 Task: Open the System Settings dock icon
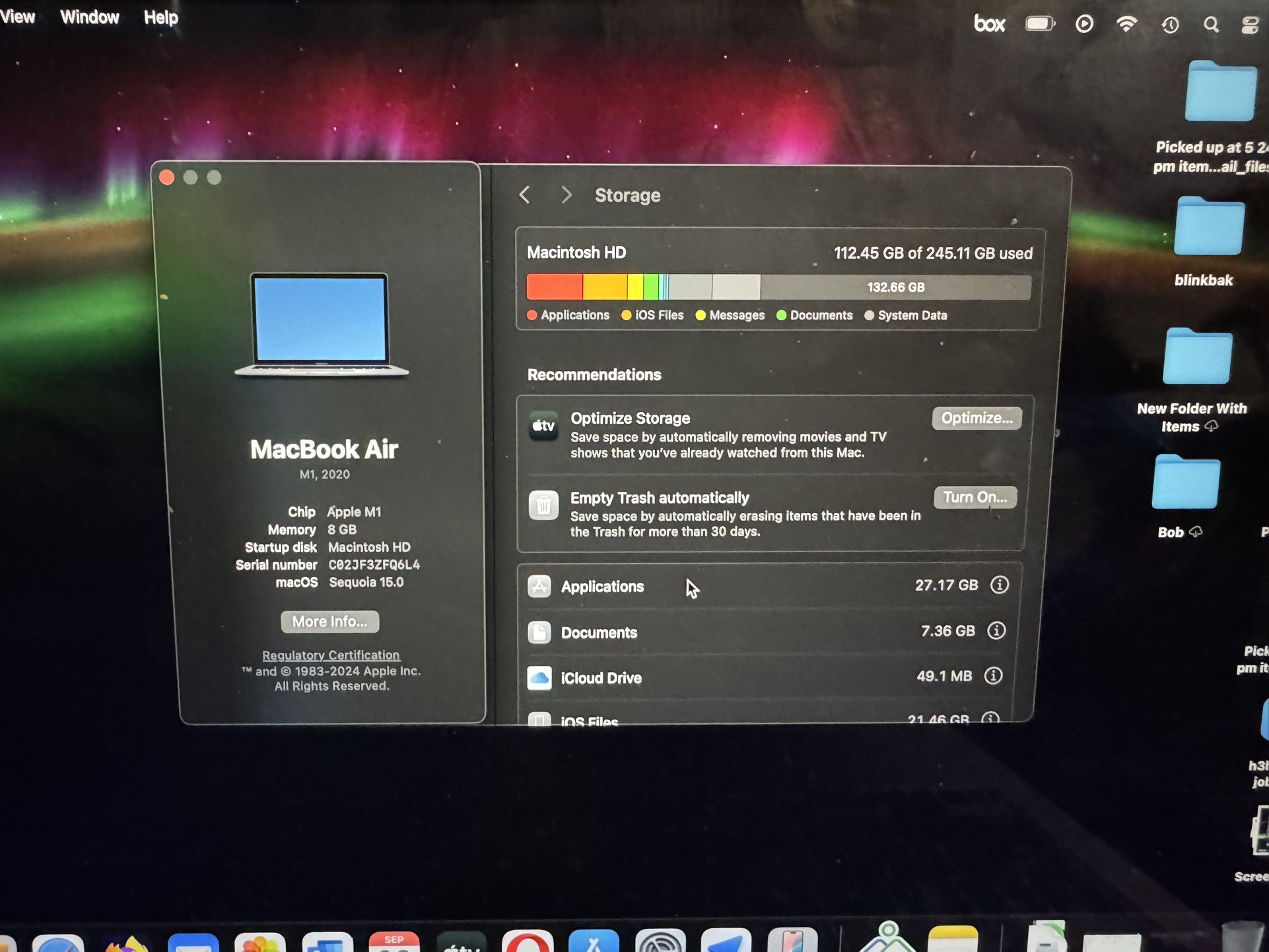[660, 941]
